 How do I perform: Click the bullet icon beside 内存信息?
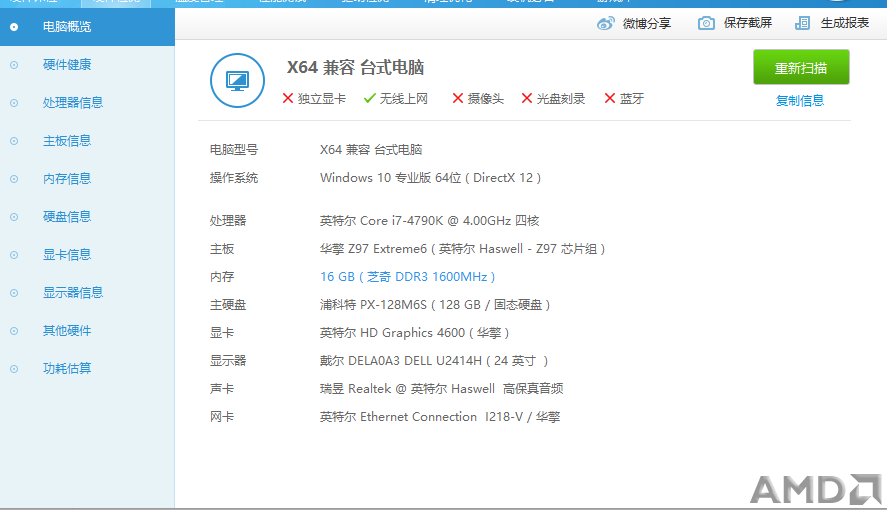click(x=14, y=179)
